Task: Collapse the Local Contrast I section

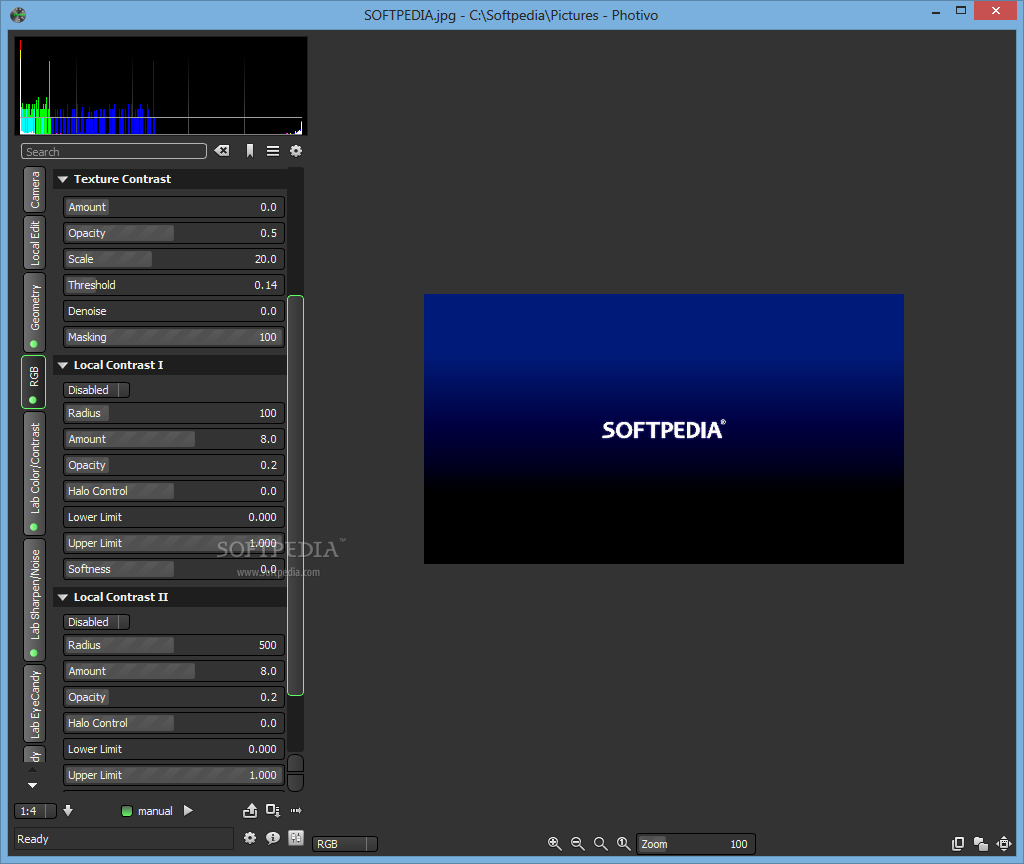Action: coord(63,365)
